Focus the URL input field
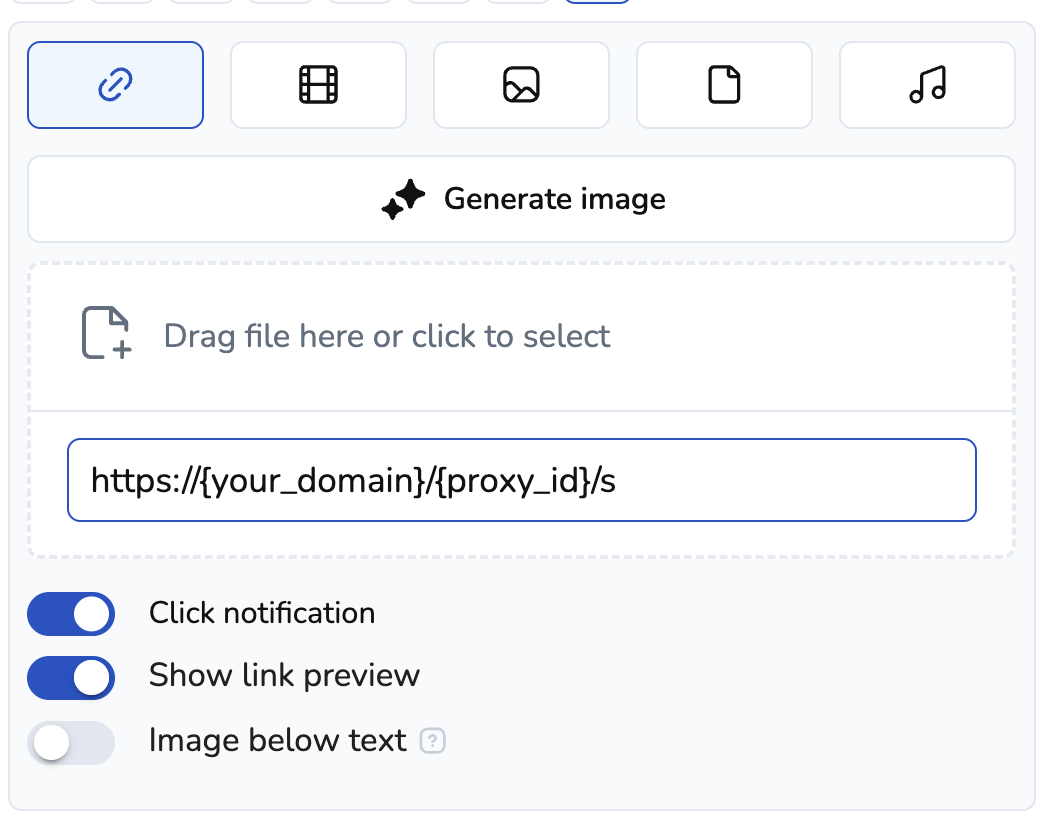Image resolution: width=1048 pixels, height=822 pixels. (800, 481)
